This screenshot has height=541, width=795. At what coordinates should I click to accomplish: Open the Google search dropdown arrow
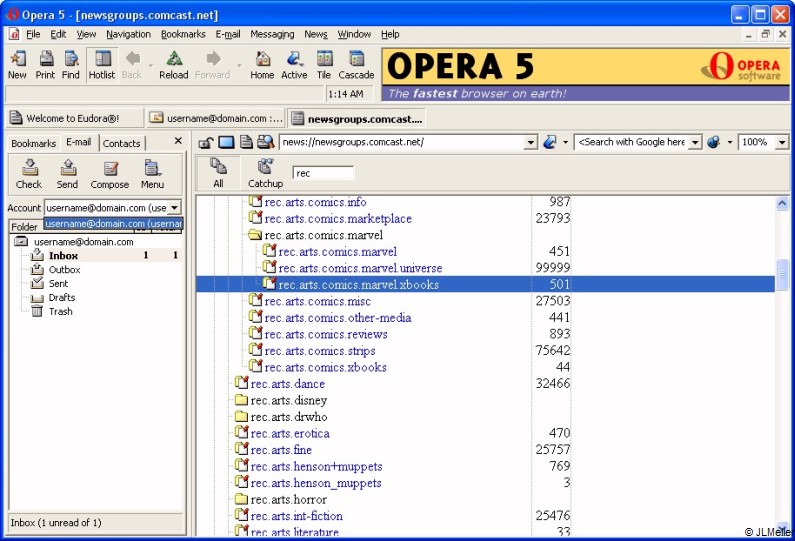point(696,142)
